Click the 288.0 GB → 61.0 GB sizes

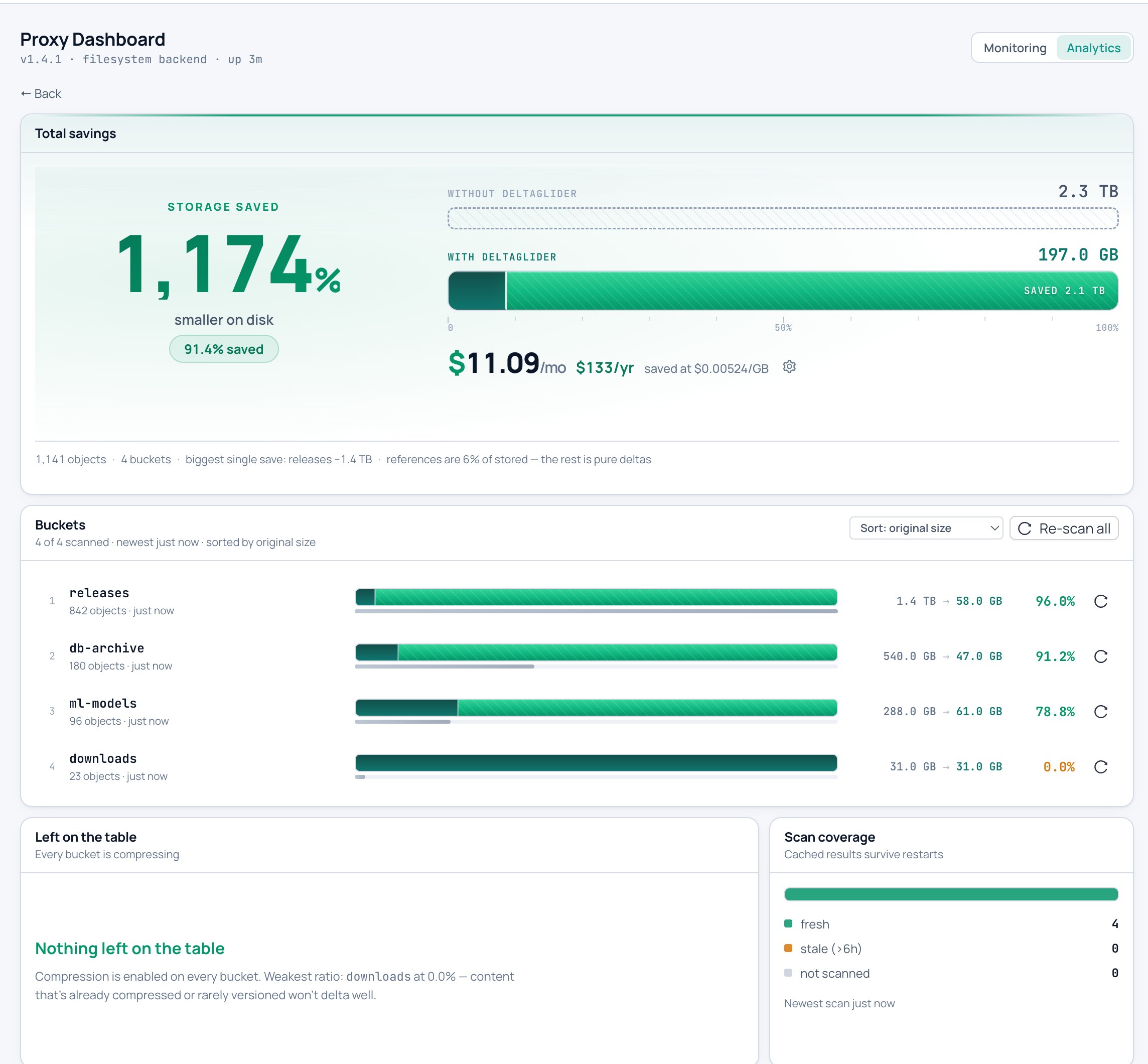[x=942, y=712]
